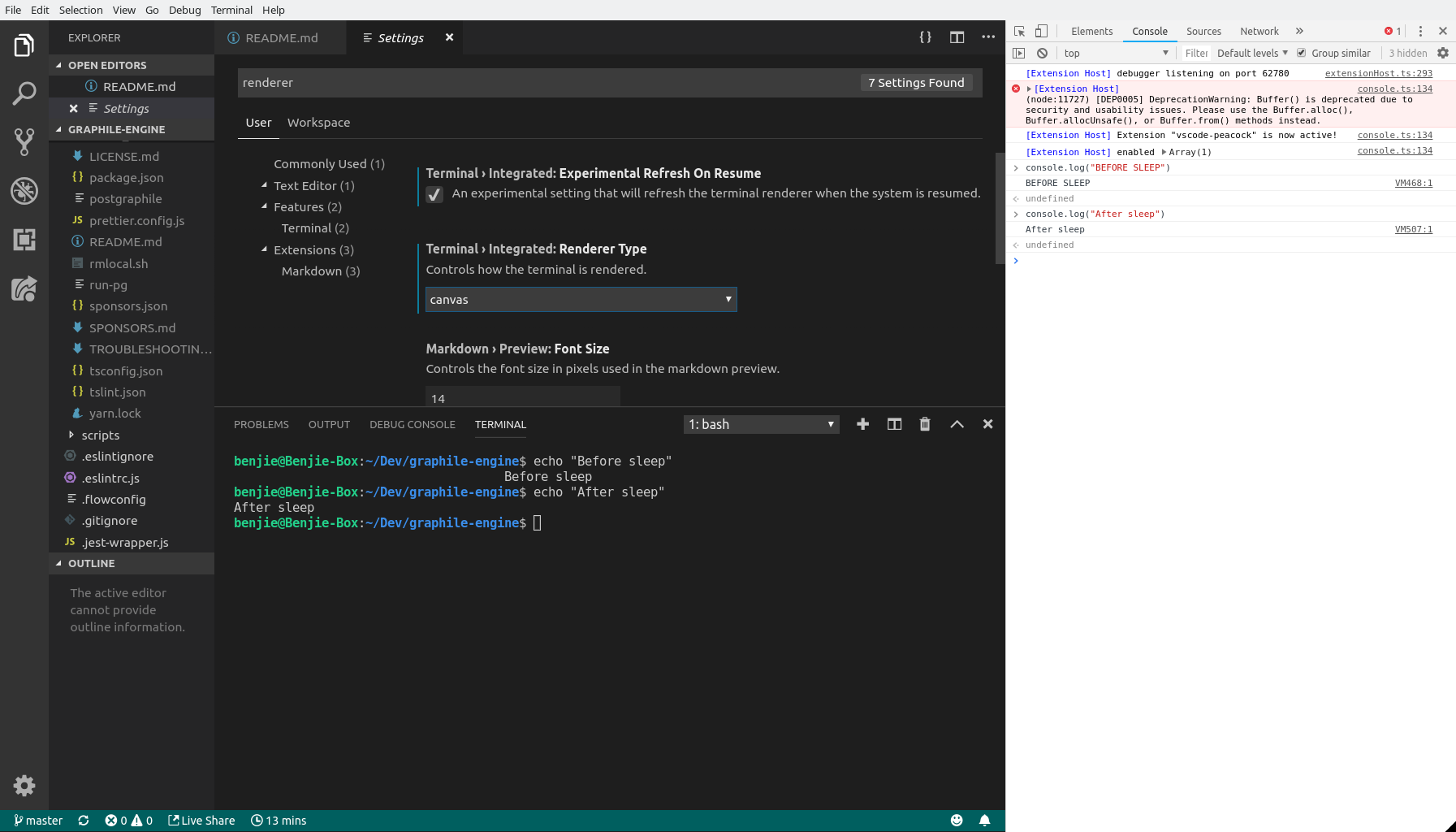This screenshot has width=1456, height=832.
Task: Split the editor to the right
Action: [957, 37]
